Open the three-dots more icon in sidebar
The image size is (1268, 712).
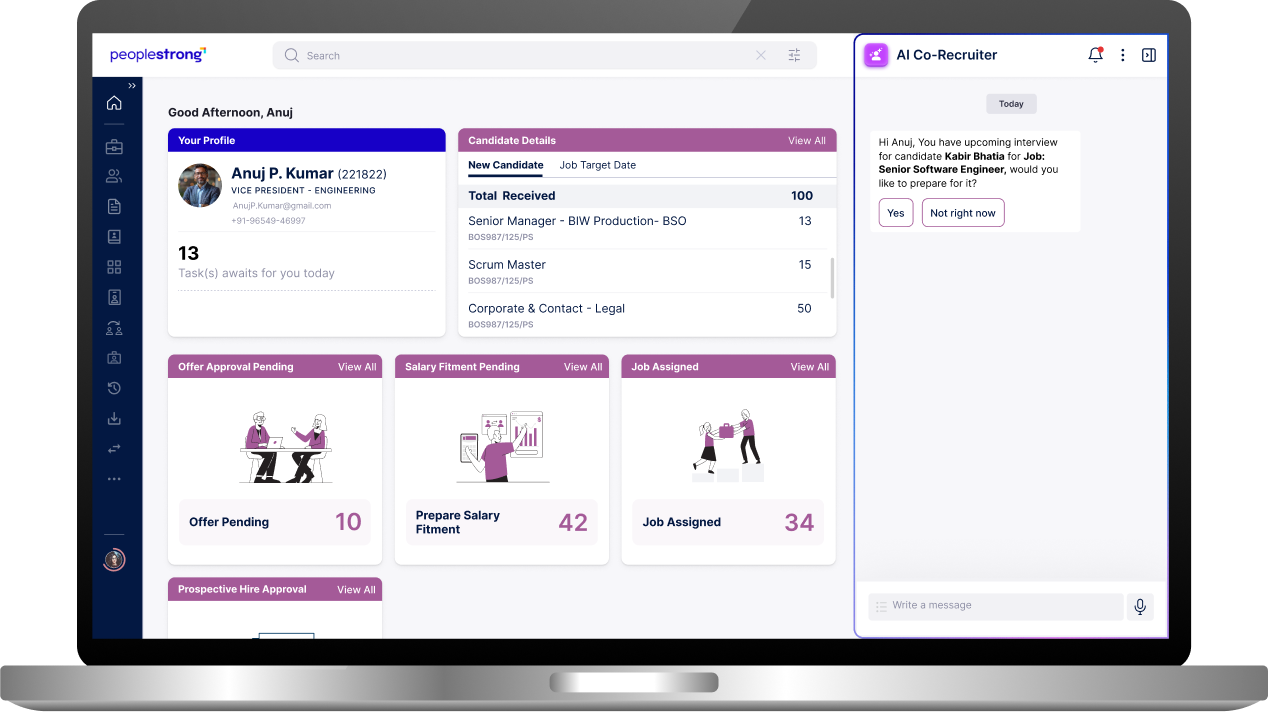point(114,479)
